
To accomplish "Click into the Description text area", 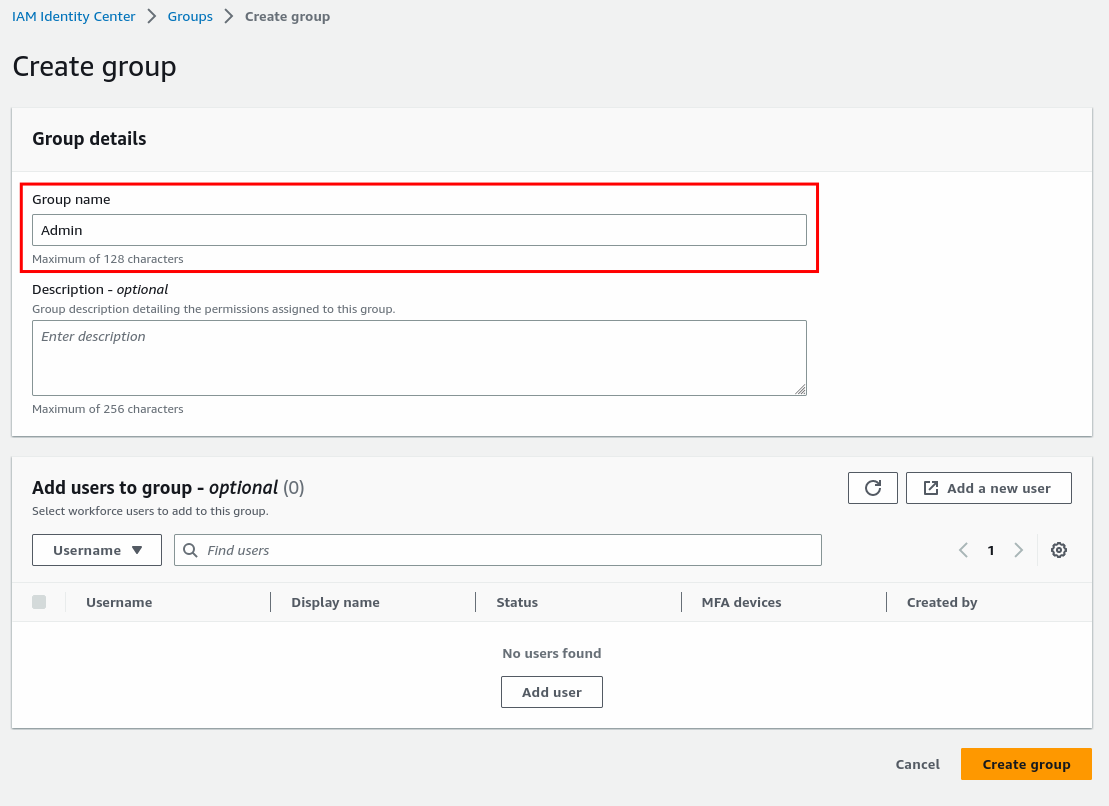I will (x=419, y=357).
